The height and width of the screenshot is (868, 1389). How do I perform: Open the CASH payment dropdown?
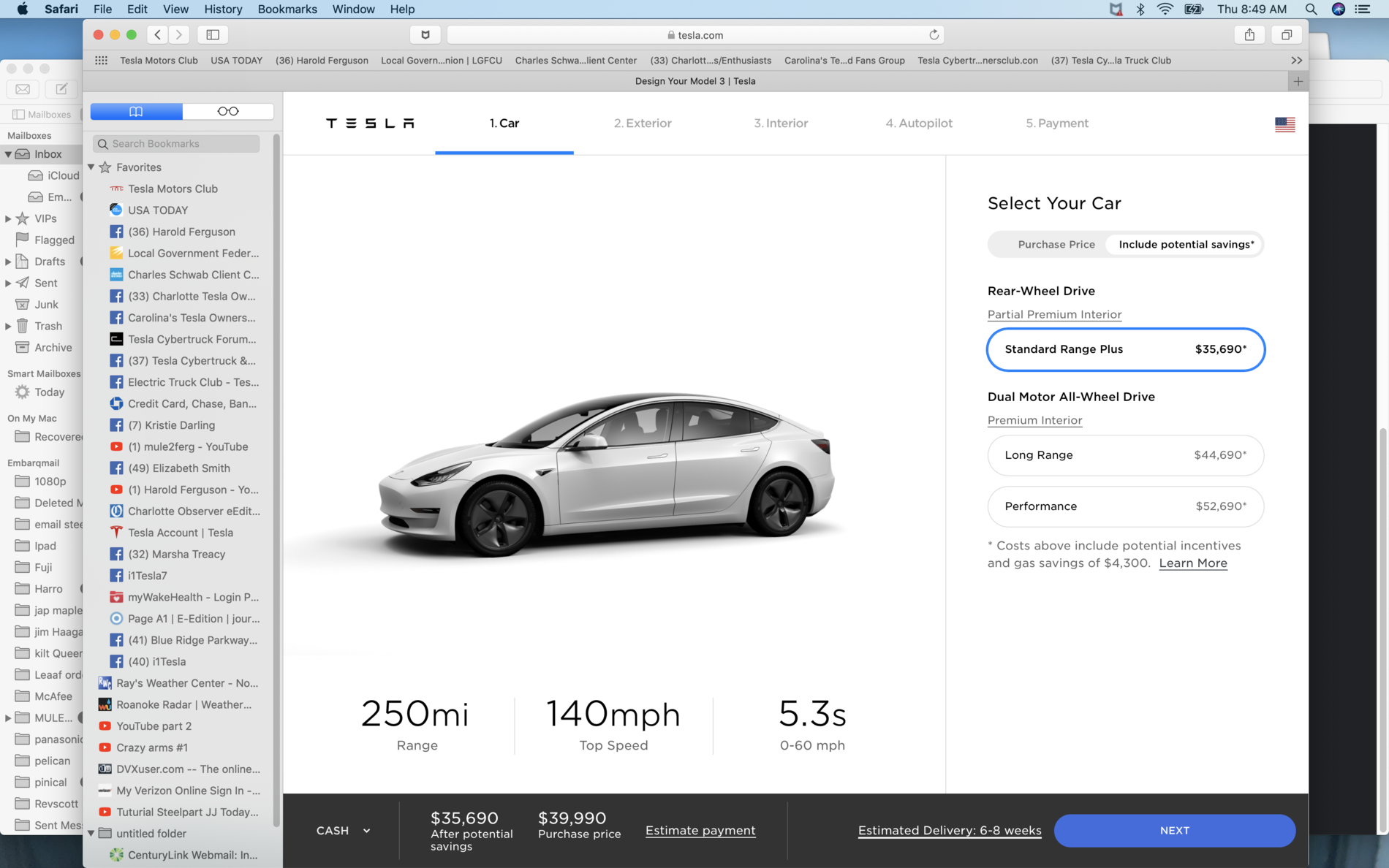pos(343,831)
